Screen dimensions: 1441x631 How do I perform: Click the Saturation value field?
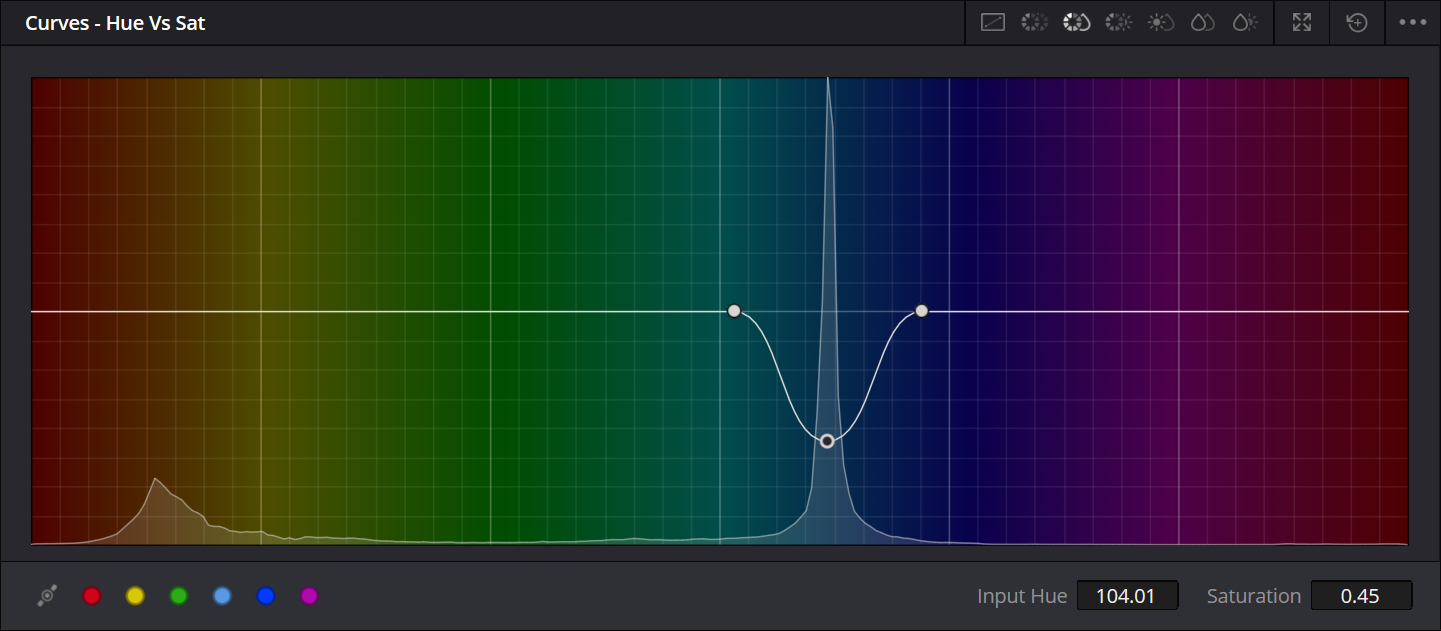pos(1361,596)
